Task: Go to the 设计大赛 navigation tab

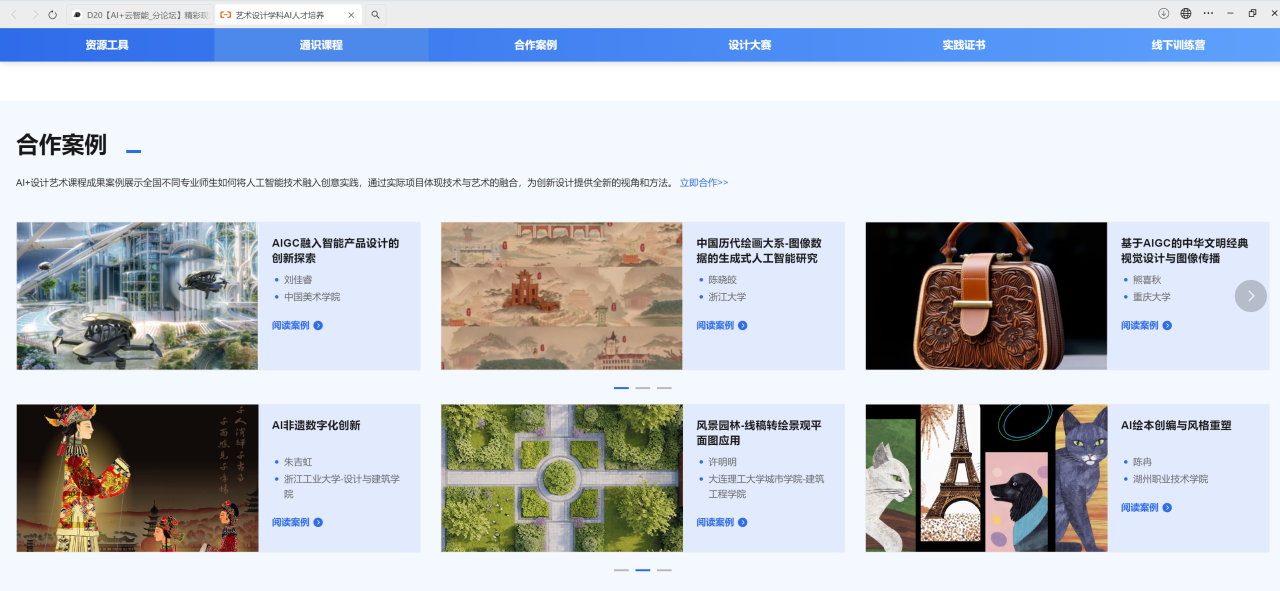Action: point(749,45)
